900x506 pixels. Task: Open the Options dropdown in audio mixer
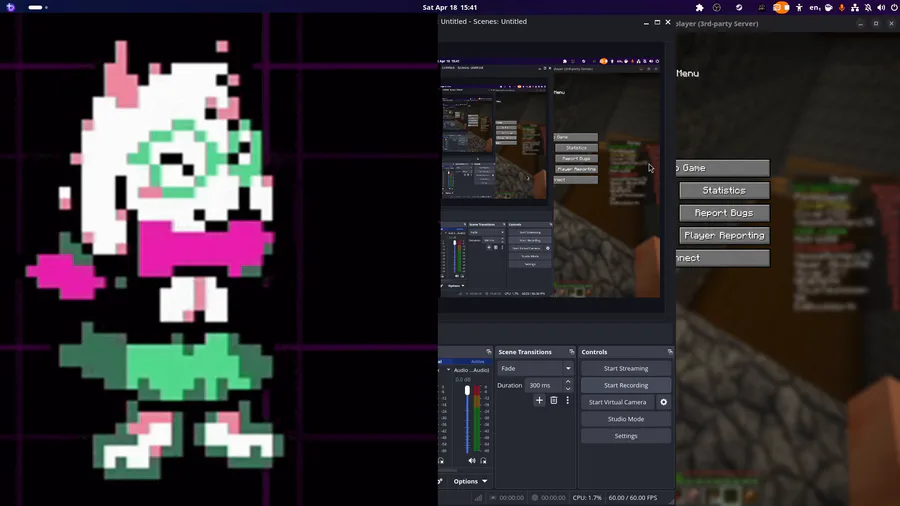471,481
